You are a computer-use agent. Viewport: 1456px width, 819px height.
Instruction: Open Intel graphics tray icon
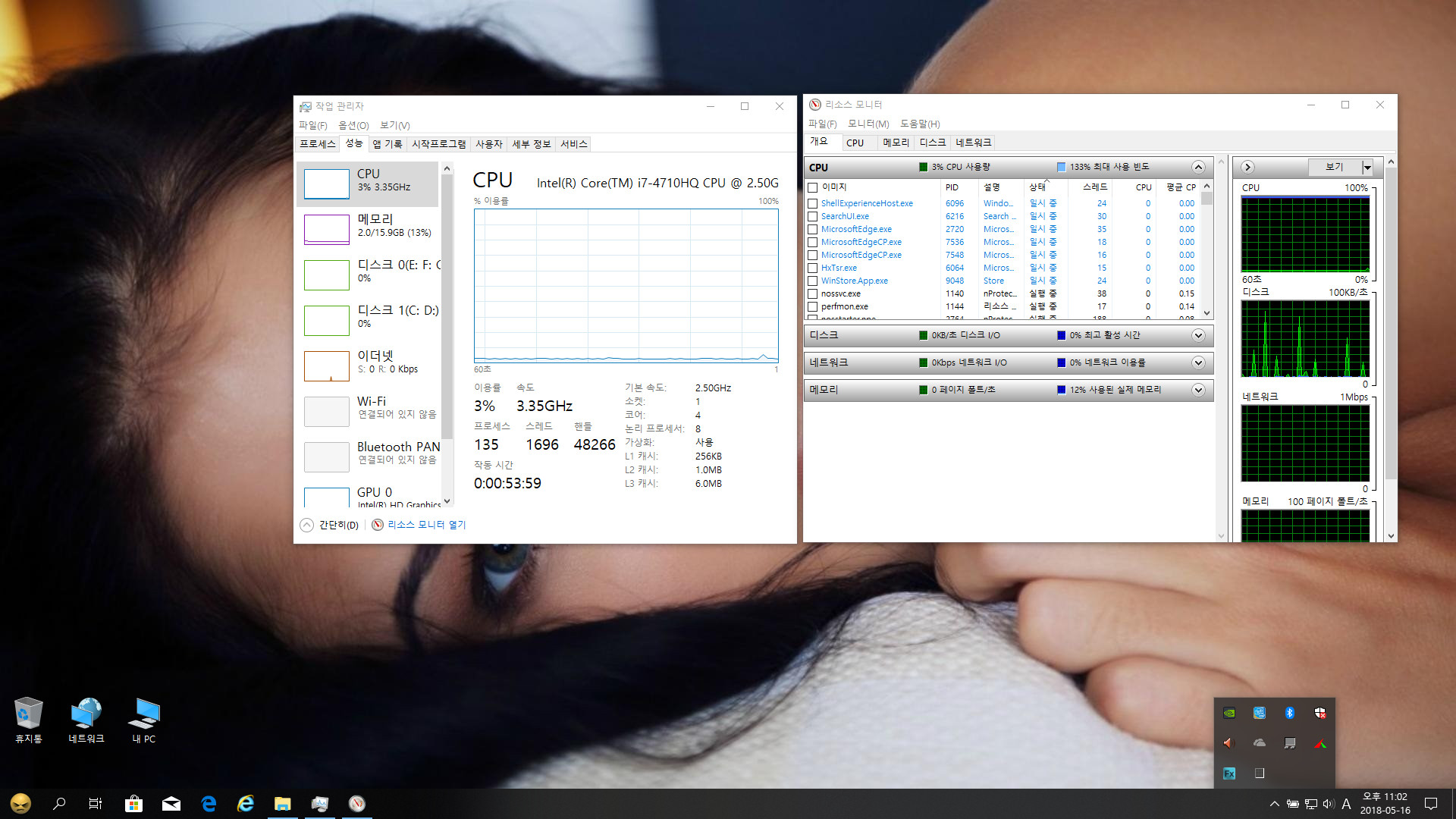pyautogui.click(x=1260, y=713)
